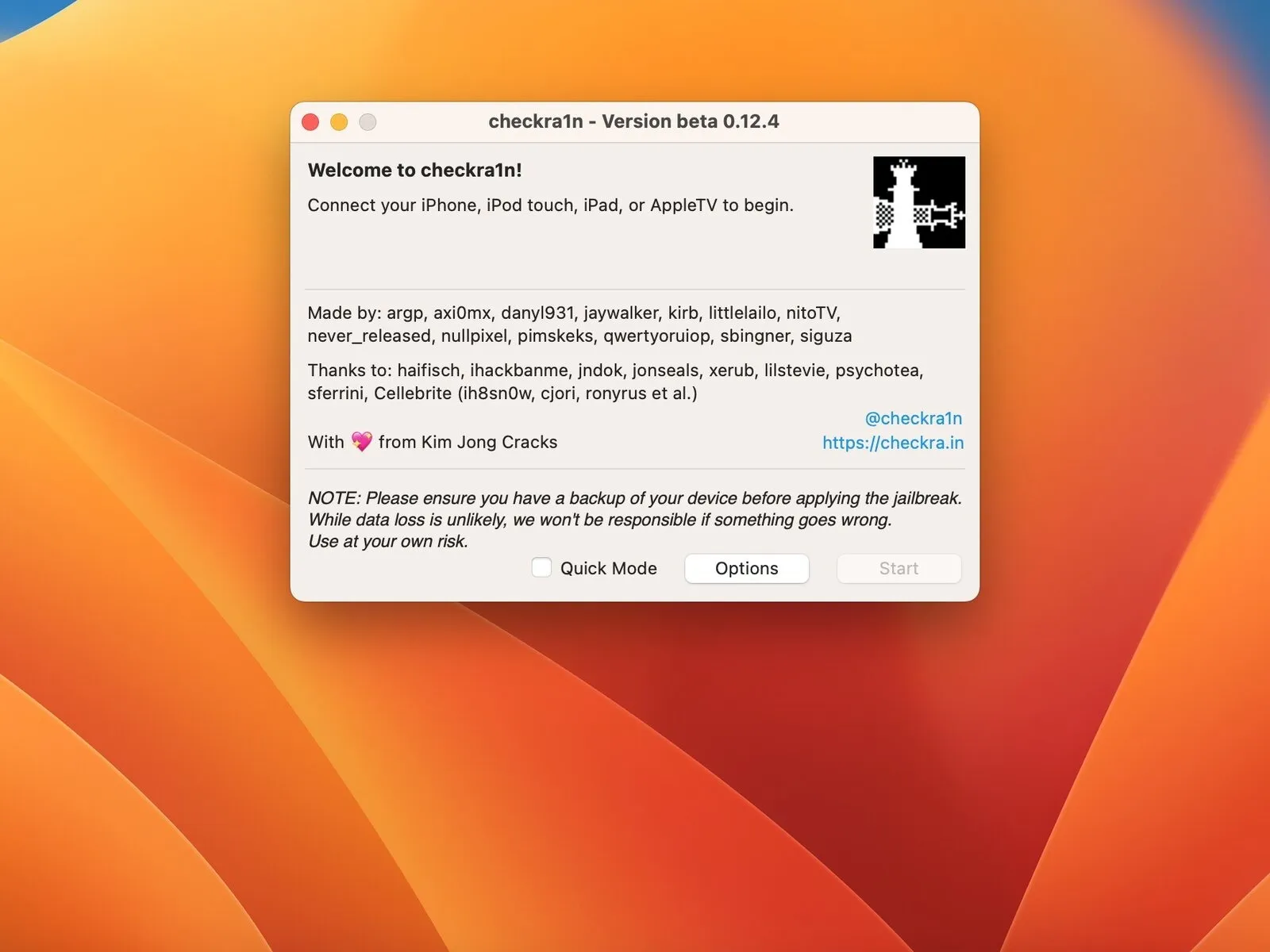Visit the https://checkra.in website link
Screen dimensions: 1270x952
click(x=893, y=443)
